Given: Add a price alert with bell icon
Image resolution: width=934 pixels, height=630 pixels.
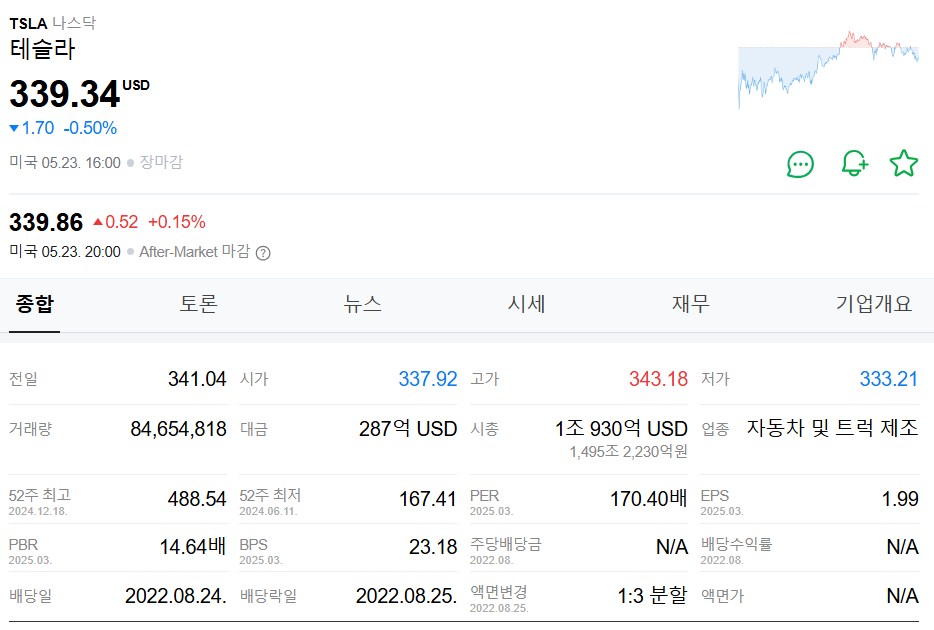Looking at the screenshot, I should pos(855,163).
